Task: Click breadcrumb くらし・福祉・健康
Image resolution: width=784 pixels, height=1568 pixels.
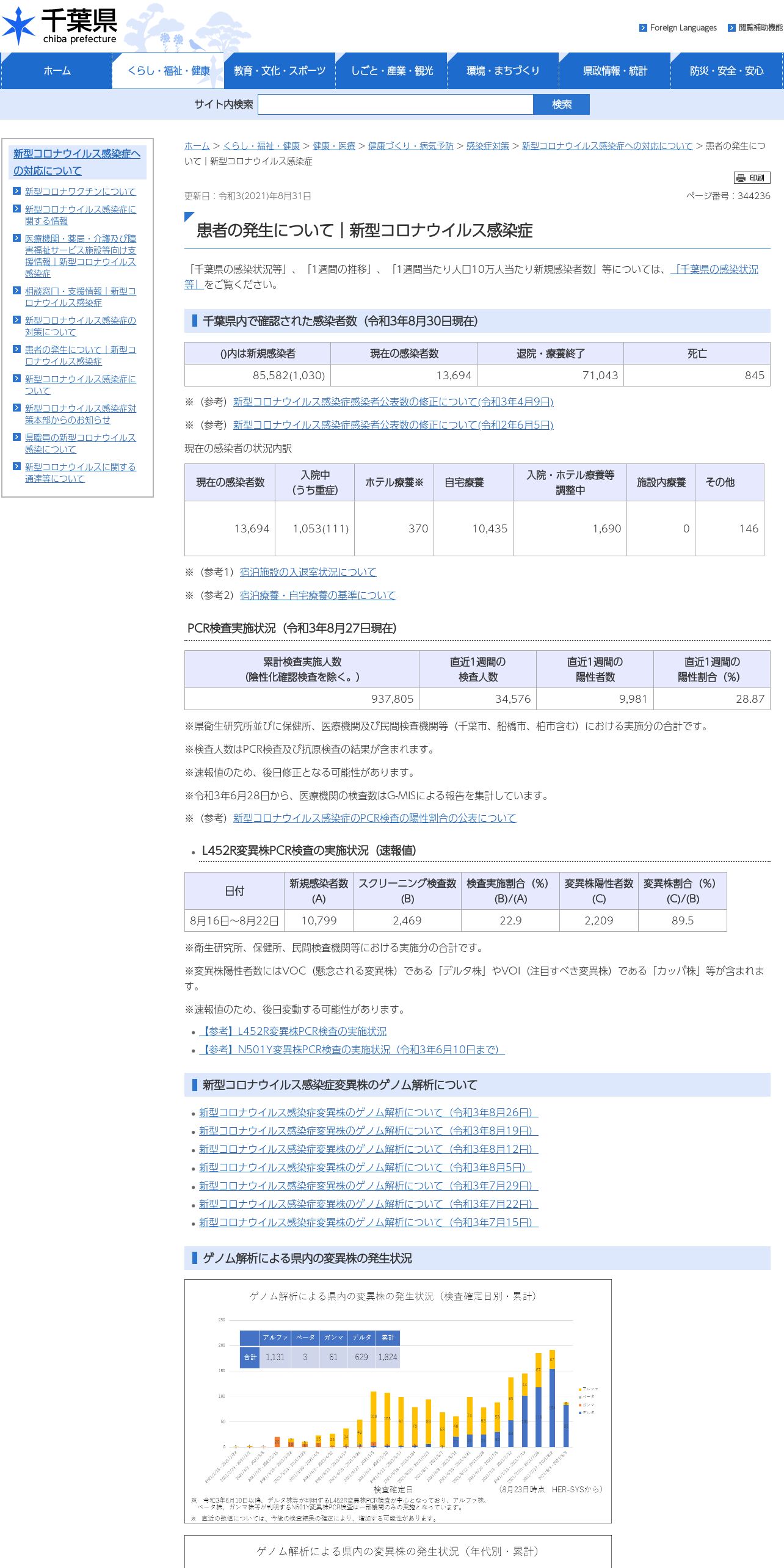Action: click(x=261, y=146)
